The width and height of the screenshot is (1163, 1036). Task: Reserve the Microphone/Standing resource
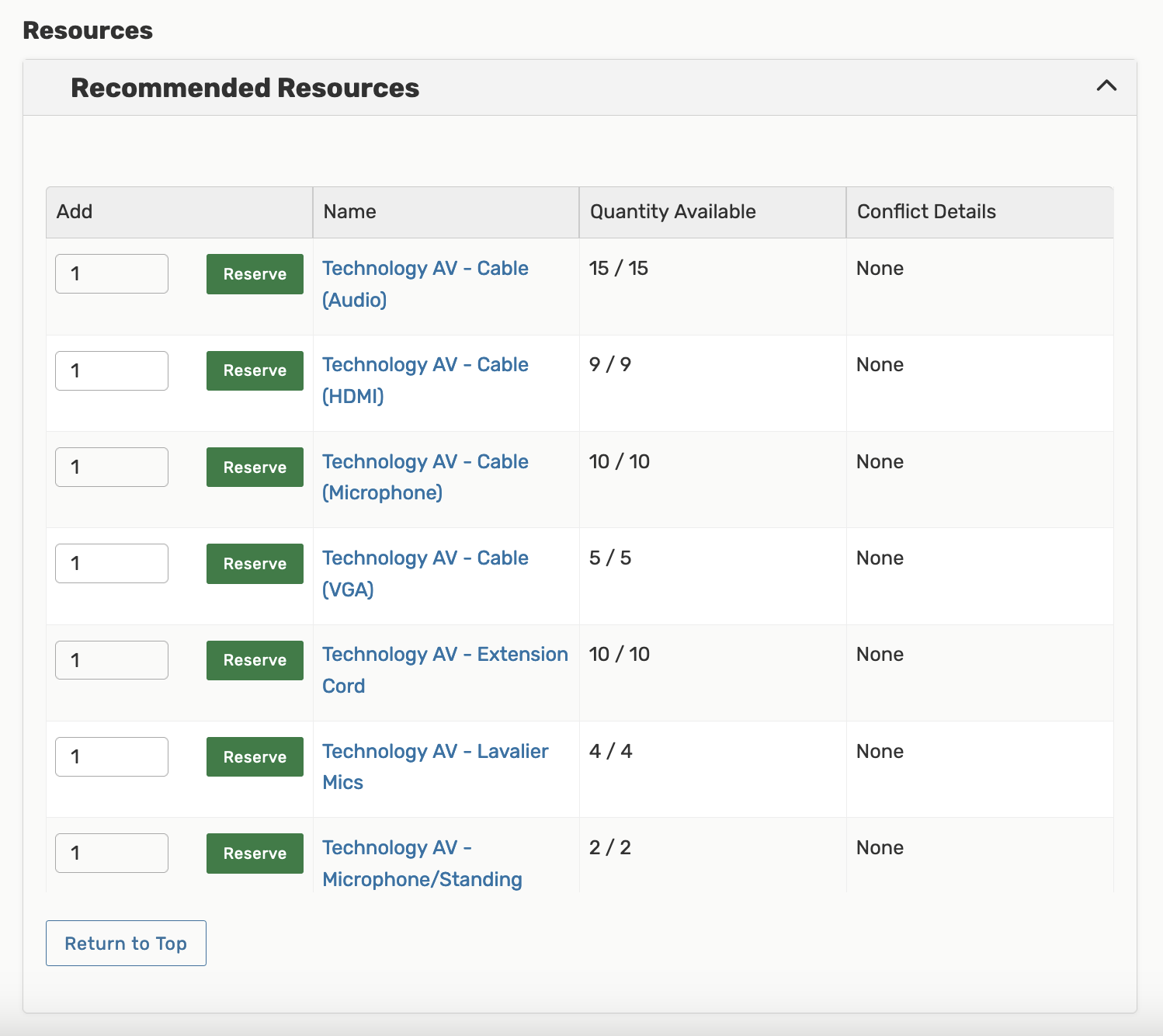(x=255, y=853)
